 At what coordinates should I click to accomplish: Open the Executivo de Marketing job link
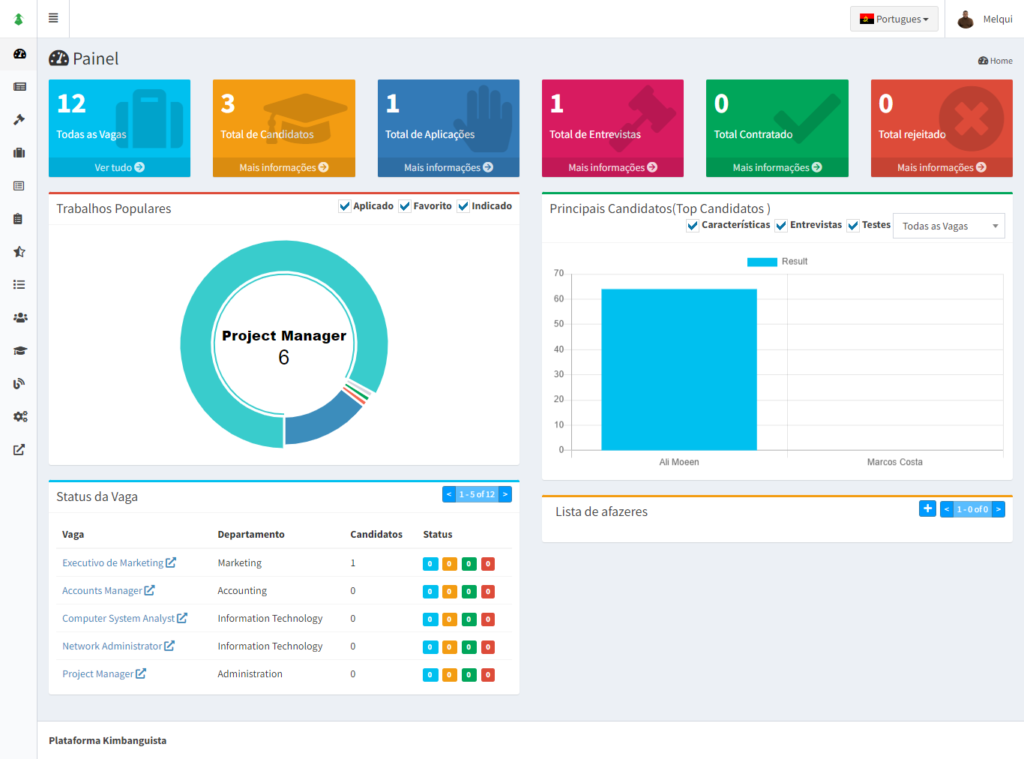click(112, 563)
